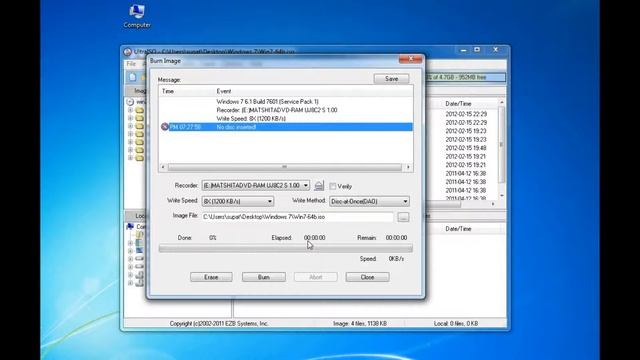
Task: Click the Image File path field
Action: (298, 217)
